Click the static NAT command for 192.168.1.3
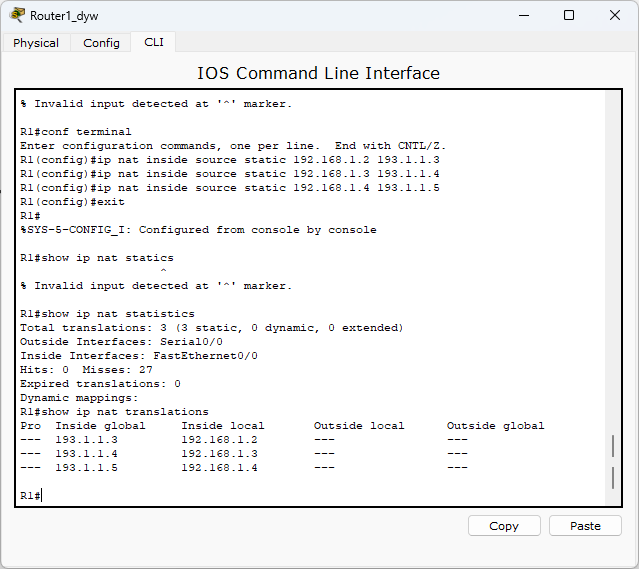This screenshot has width=639, height=569. pos(230,174)
